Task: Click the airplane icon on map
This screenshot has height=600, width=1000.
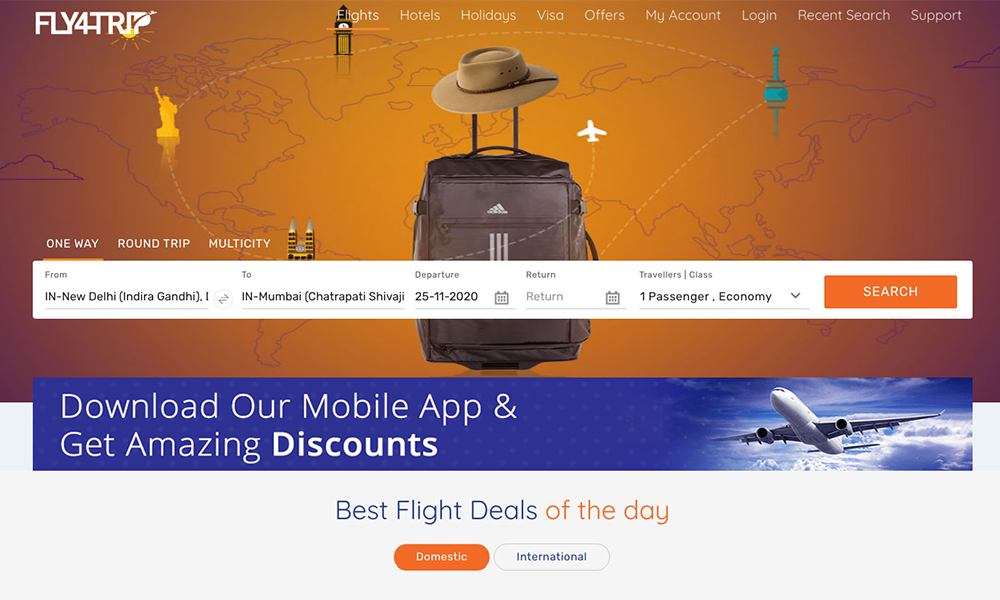Action: 592,131
